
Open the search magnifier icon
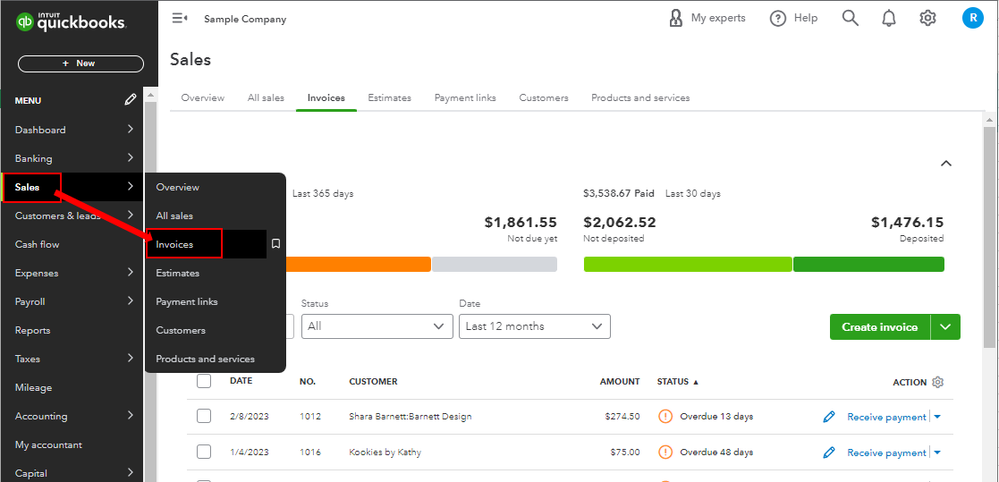(x=850, y=18)
